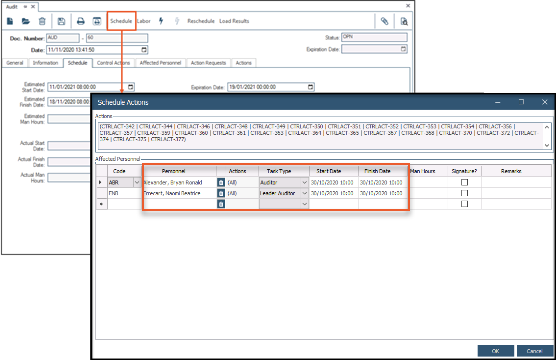This screenshot has width=556, height=360.
Task: Click actions selector icon in Leader Auditor row
Action: click(221, 193)
